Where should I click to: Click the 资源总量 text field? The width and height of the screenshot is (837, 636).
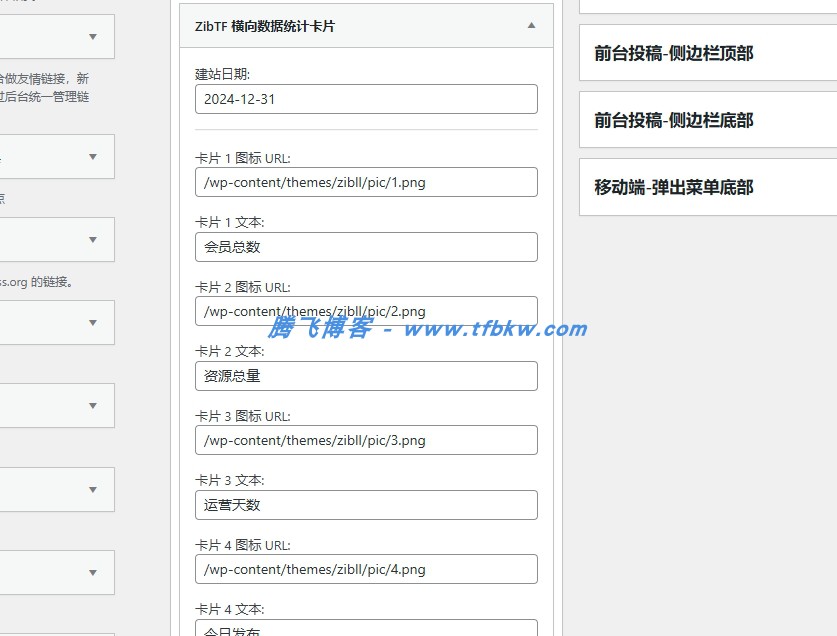[x=365, y=376]
